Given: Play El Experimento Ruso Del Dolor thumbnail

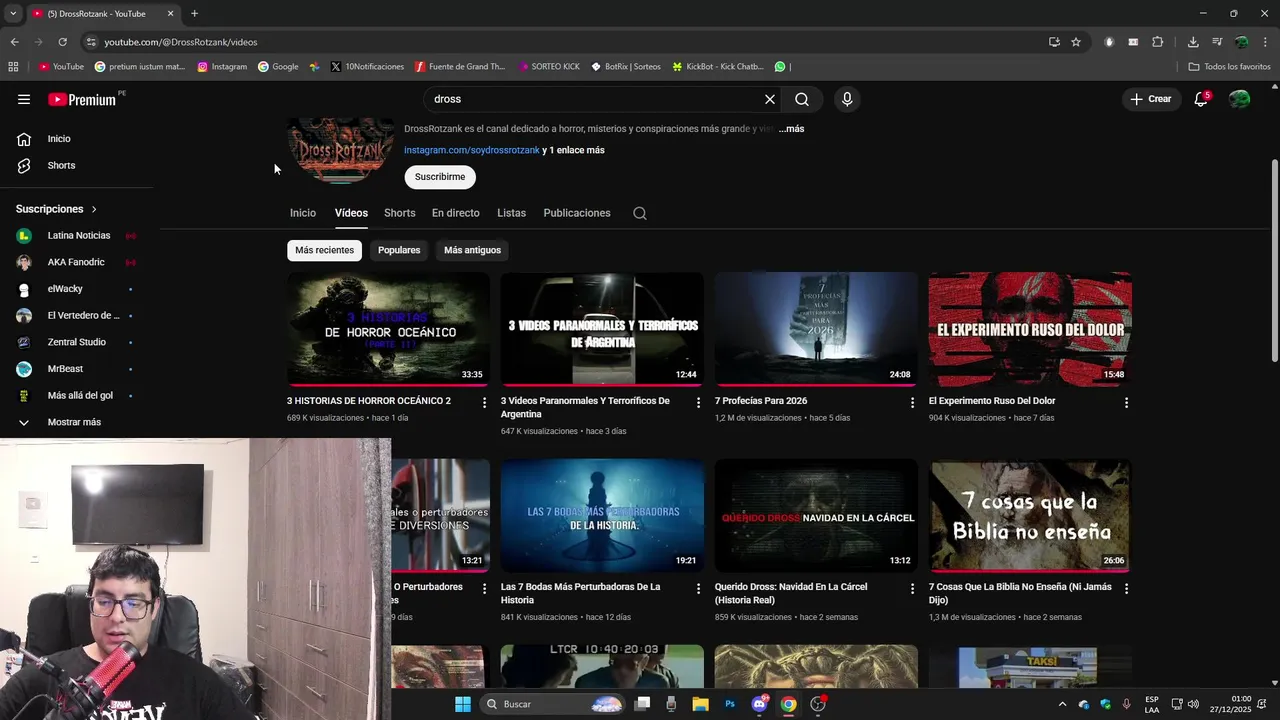Looking at the screenshot, I should click(1030, 329).
